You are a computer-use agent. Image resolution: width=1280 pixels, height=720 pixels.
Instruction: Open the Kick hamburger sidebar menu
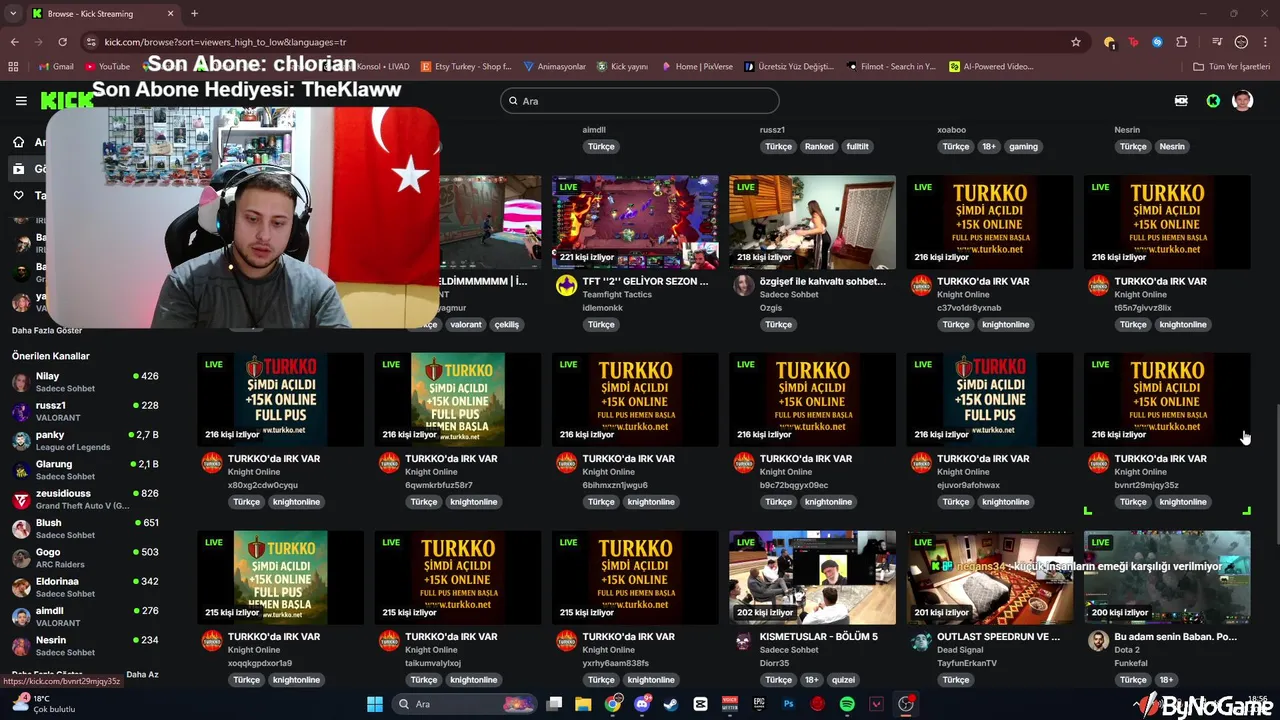(x=21, y=101)
